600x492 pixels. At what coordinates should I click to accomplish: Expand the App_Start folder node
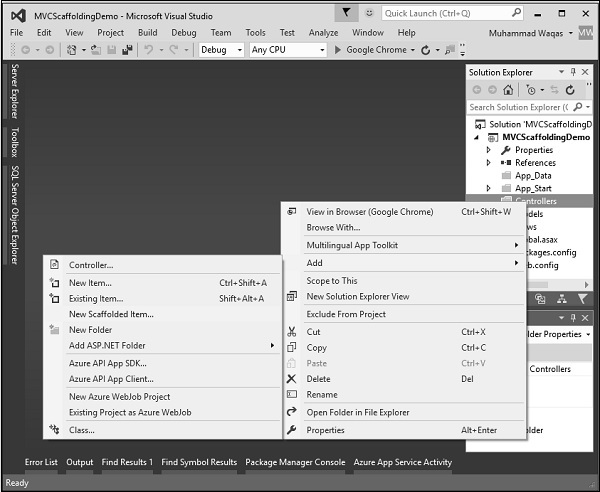[489, 189]
